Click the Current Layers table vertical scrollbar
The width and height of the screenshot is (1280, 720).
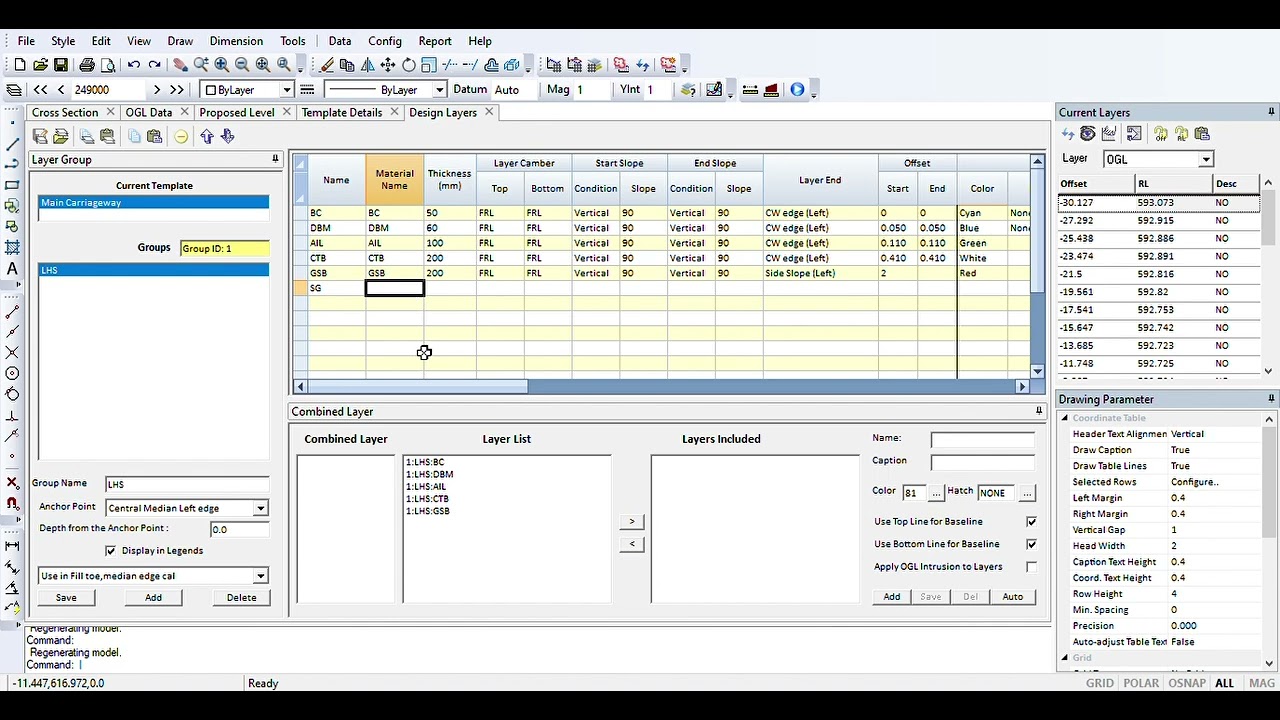point(1268,277)
